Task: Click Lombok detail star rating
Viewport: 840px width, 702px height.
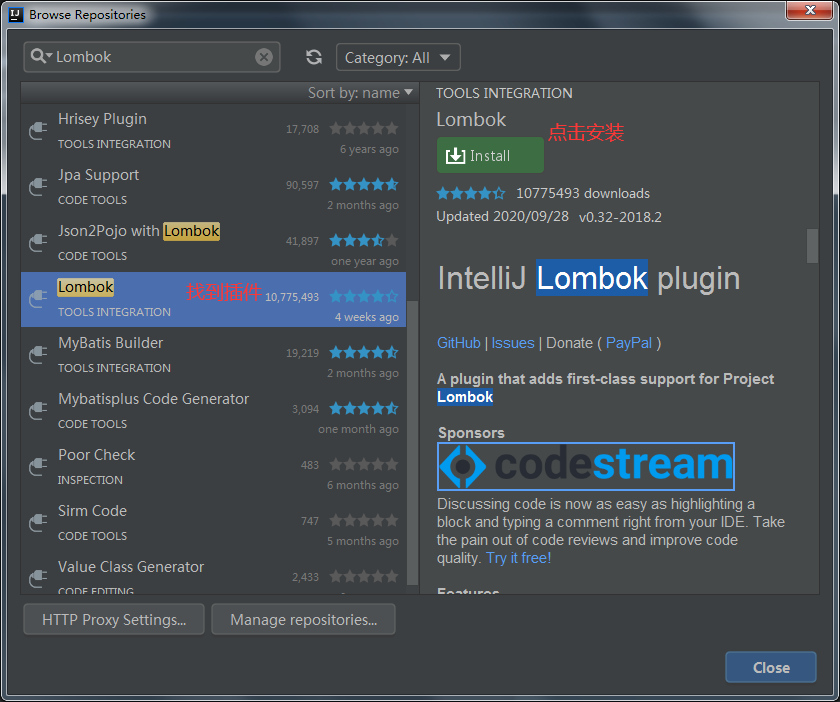Action: point(471,193)
